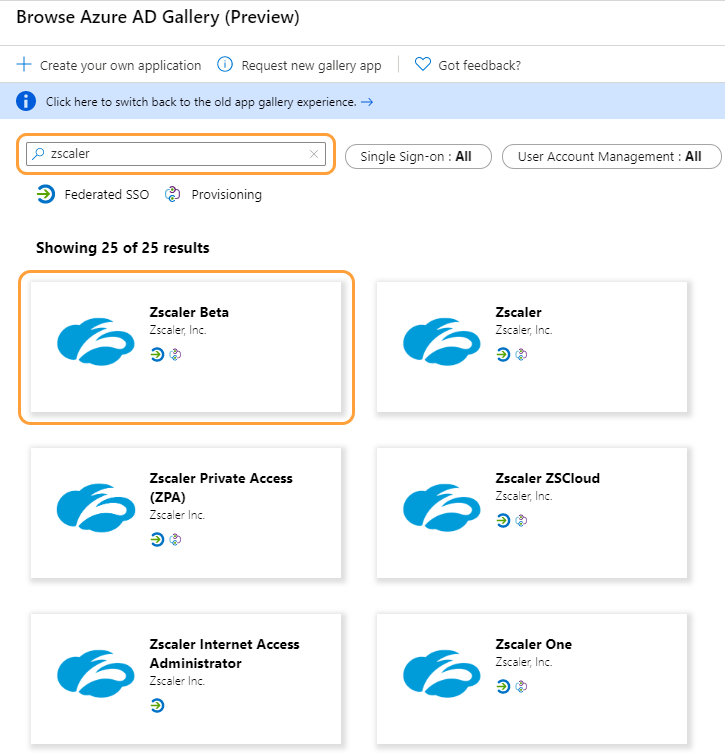This screenshot has height=754, width=725.
Task: Select the Zscaler ZSCloud app tile
Action: [532, 512]
